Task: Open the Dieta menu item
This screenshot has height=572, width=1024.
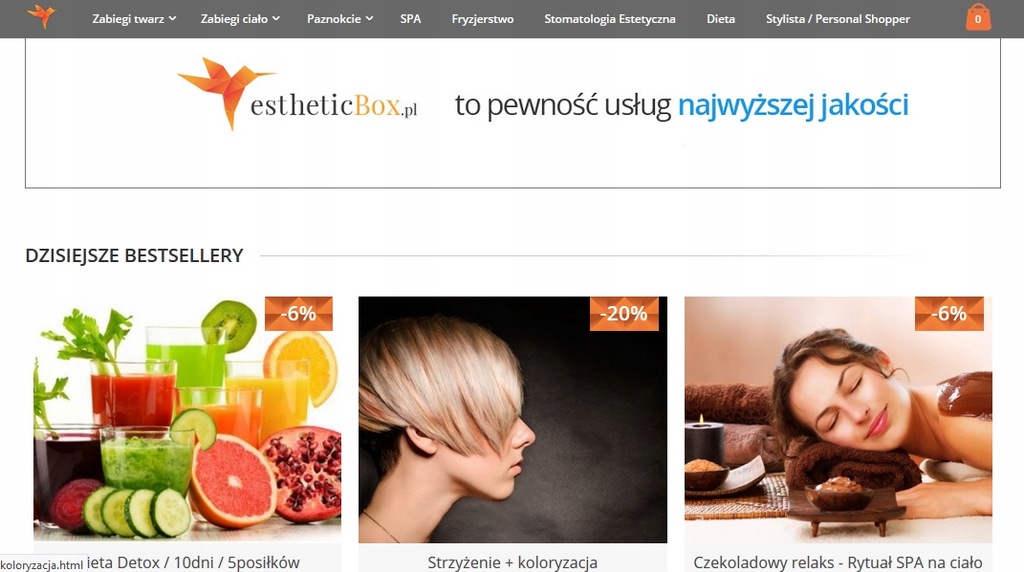Action: click(x=721, y=19)
